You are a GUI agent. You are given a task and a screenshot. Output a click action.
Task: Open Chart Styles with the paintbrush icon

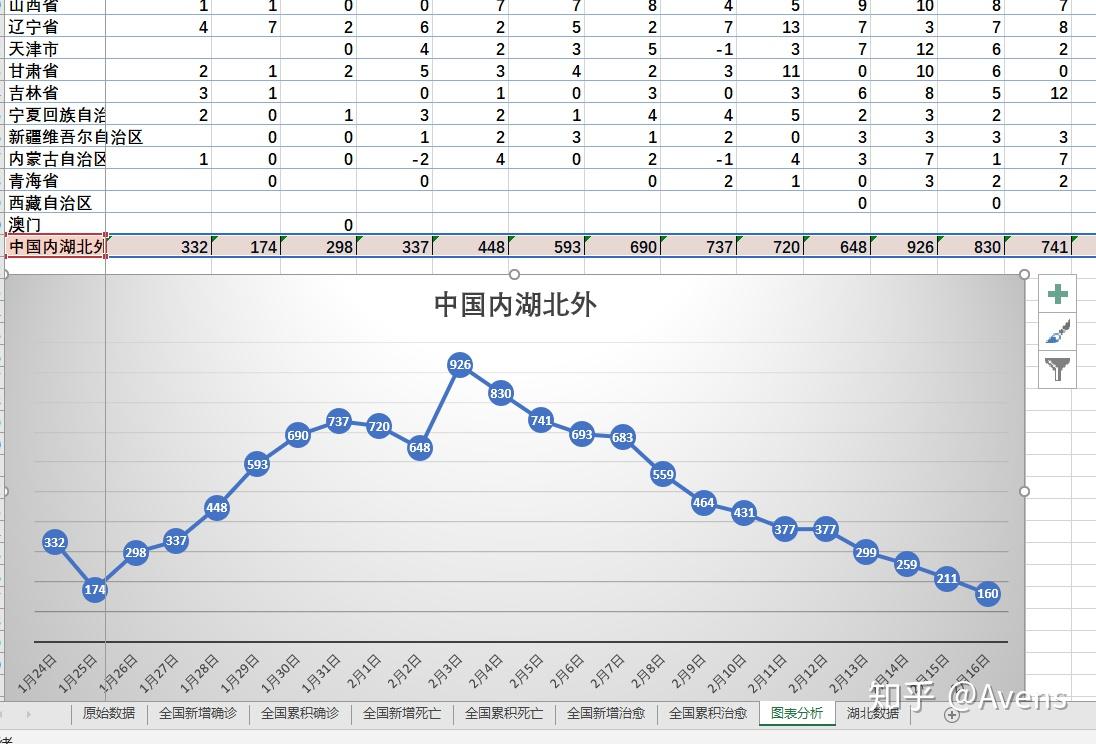[x=1057, y=331]
